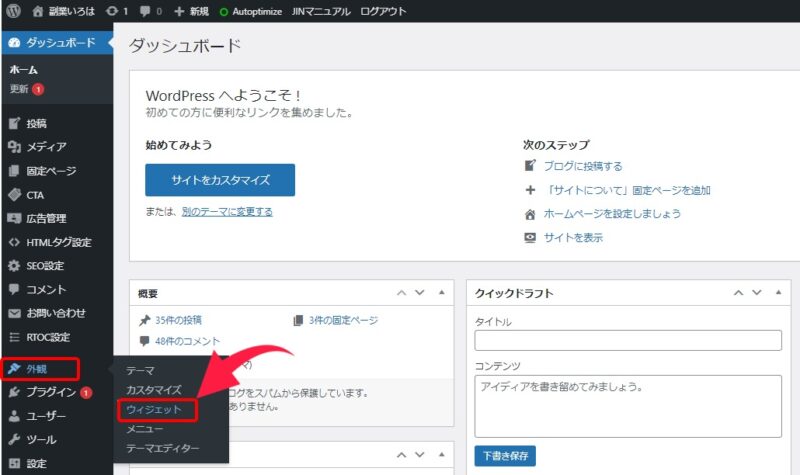800x475 pixels.
Task: Select ダッシュボード in the sidebar
Action: [57, 42]
